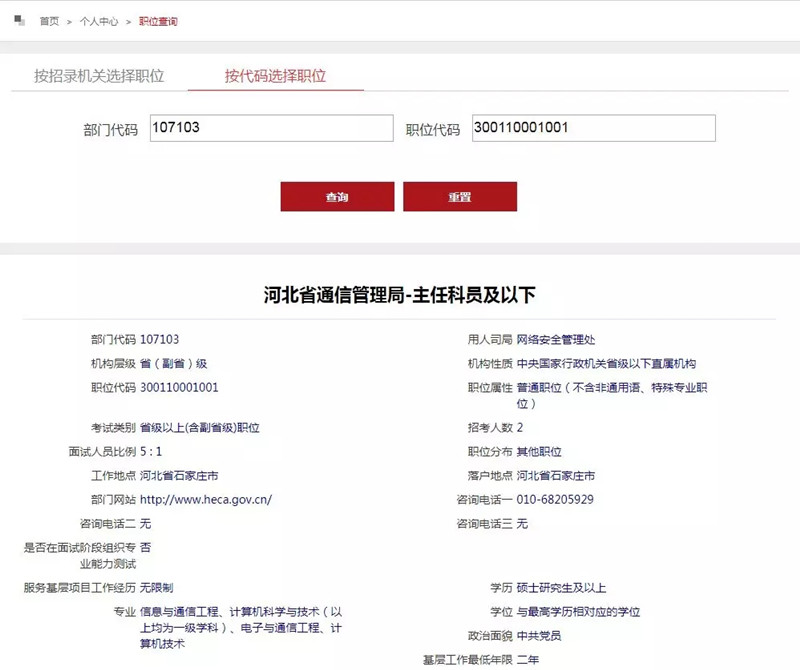The image size is (800, 670).
Task: Click 政治面貌 value 中共党员
Action: (539, 636)
